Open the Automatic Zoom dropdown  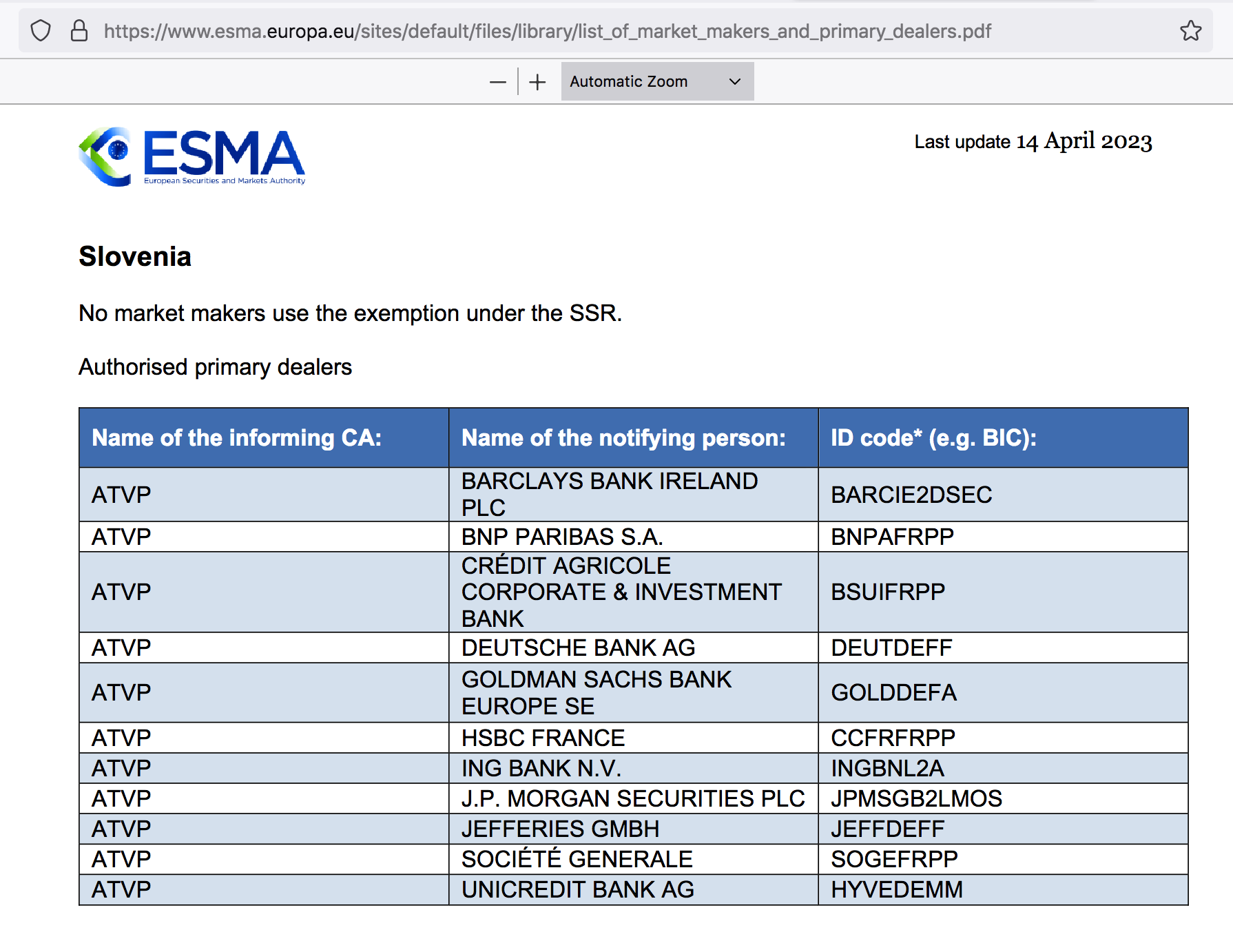coord(657,81)
